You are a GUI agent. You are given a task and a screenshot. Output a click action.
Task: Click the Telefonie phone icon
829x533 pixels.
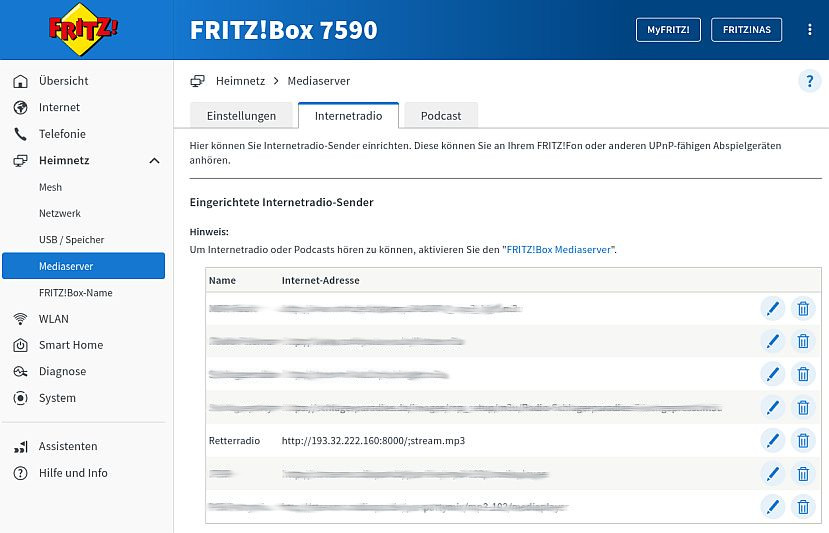coord(20,134)
